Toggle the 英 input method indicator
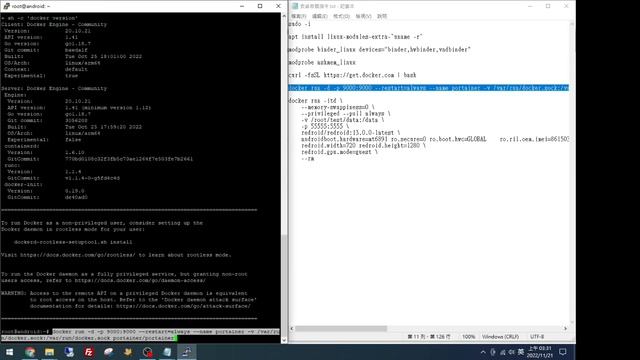The image size is (640, 360). [x=521, y=352]
